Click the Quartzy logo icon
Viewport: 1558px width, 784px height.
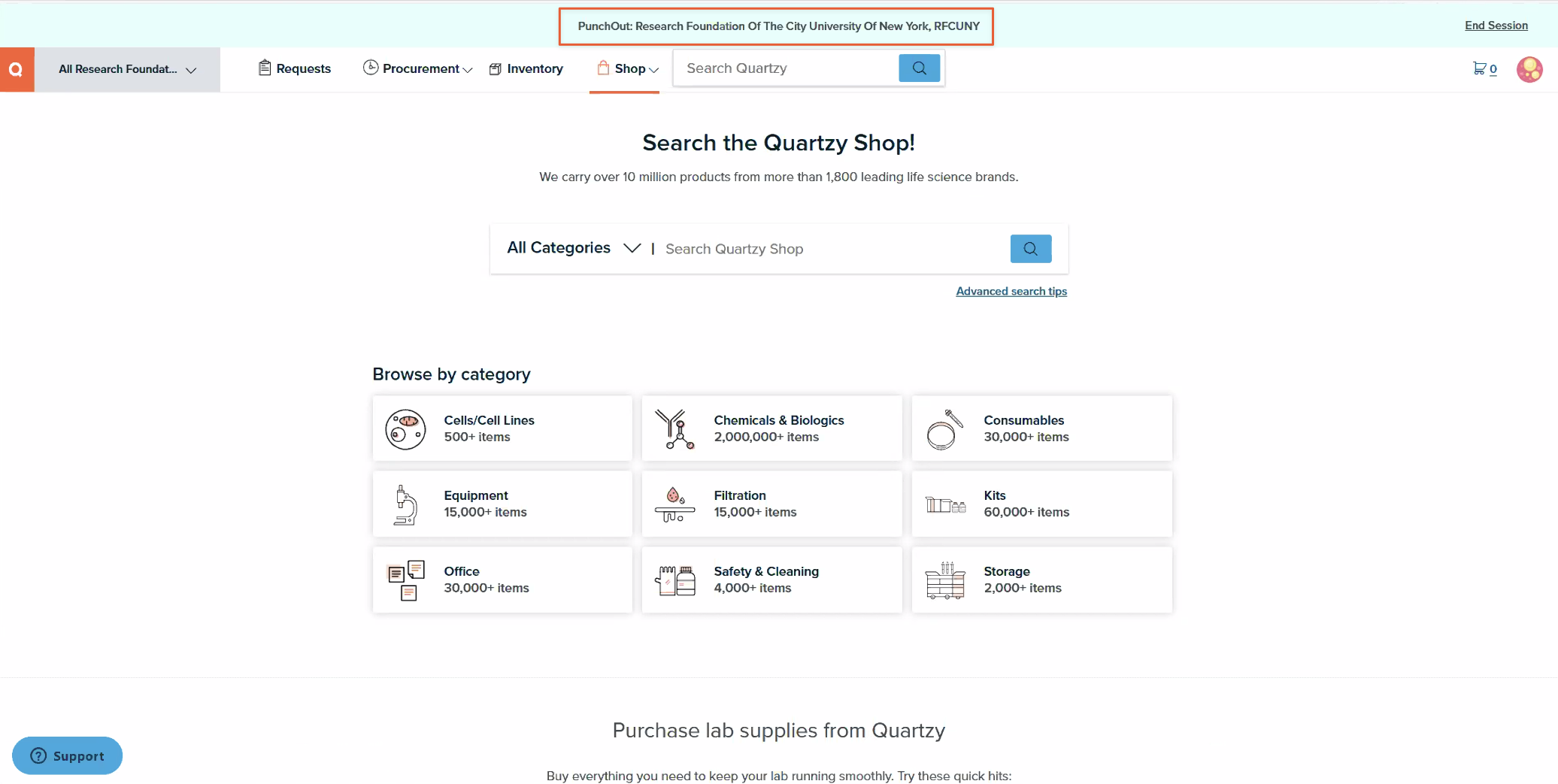[17, 69]
